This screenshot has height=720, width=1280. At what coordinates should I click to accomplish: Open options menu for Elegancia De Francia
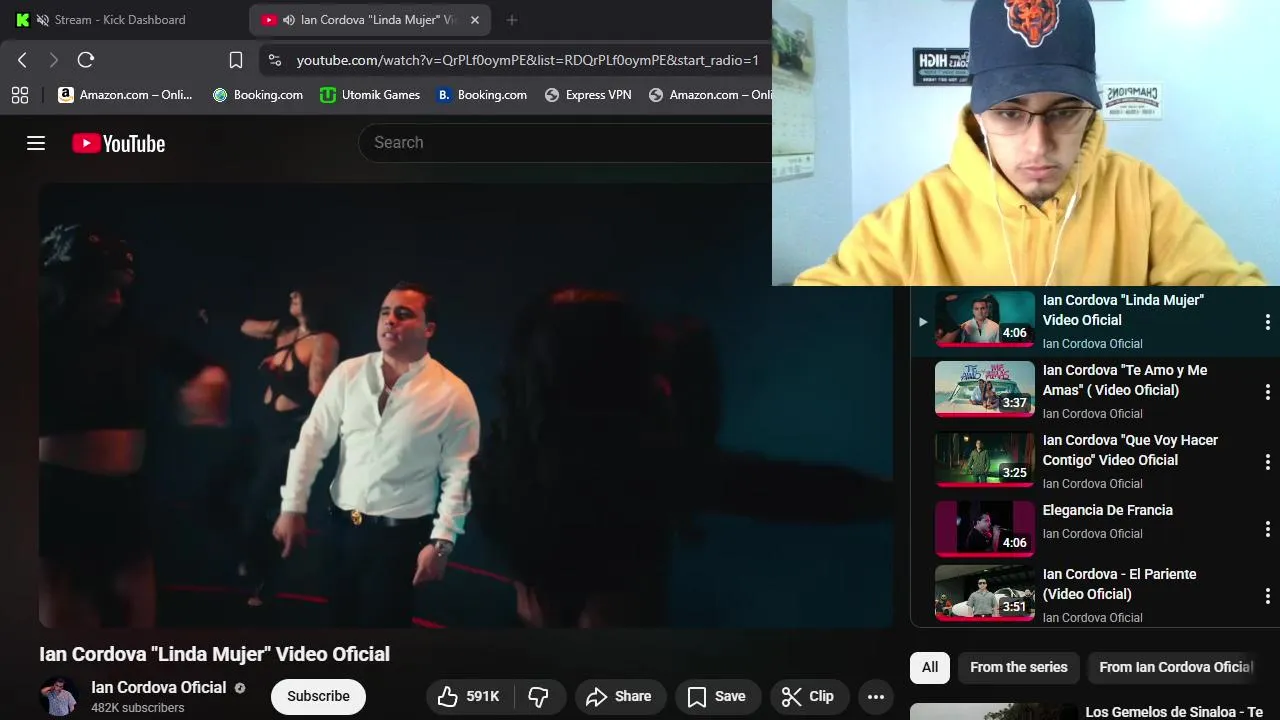point(1267,529)
